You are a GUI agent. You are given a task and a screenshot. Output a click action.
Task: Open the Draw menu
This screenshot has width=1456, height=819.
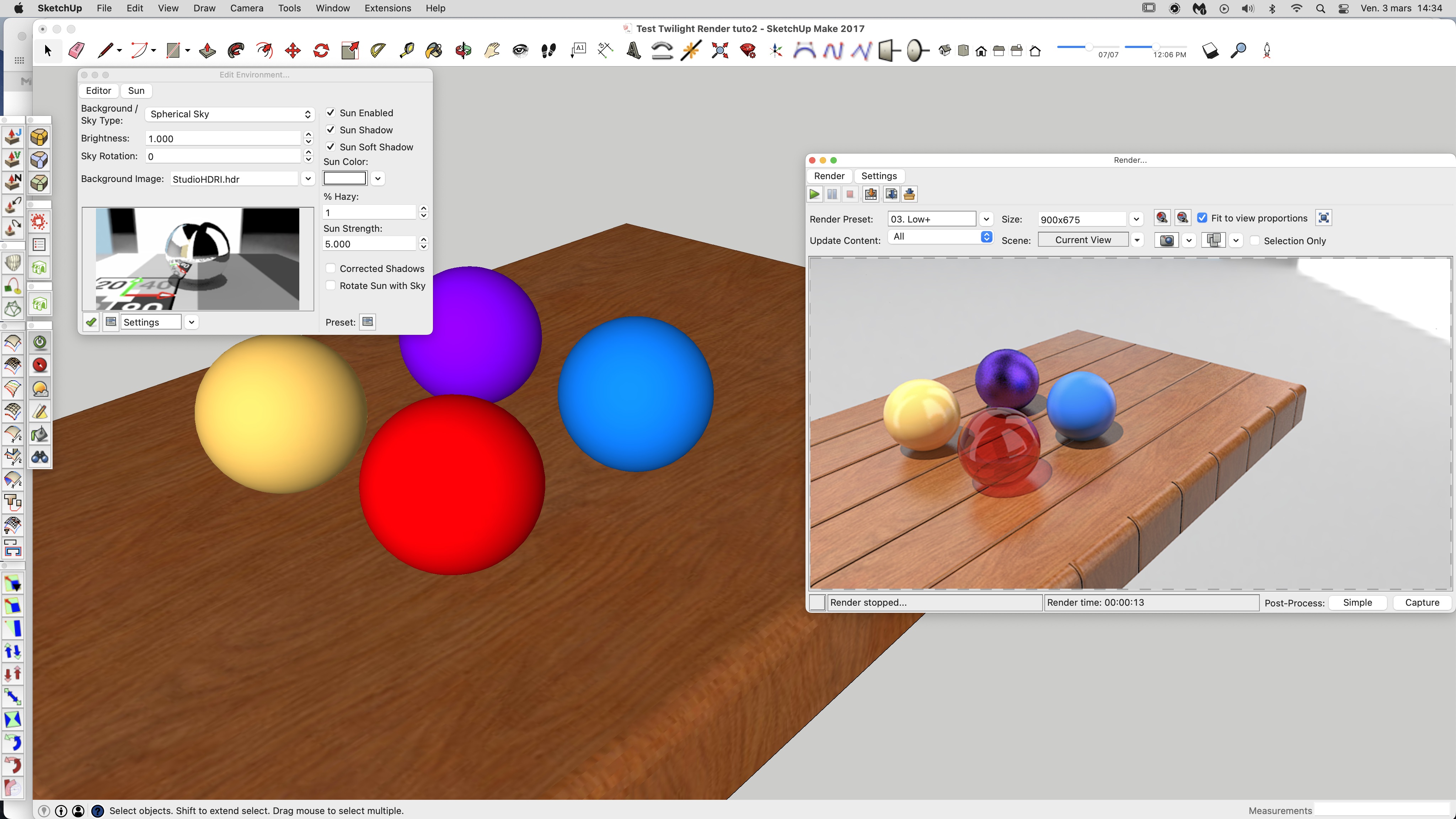[204, 8]
